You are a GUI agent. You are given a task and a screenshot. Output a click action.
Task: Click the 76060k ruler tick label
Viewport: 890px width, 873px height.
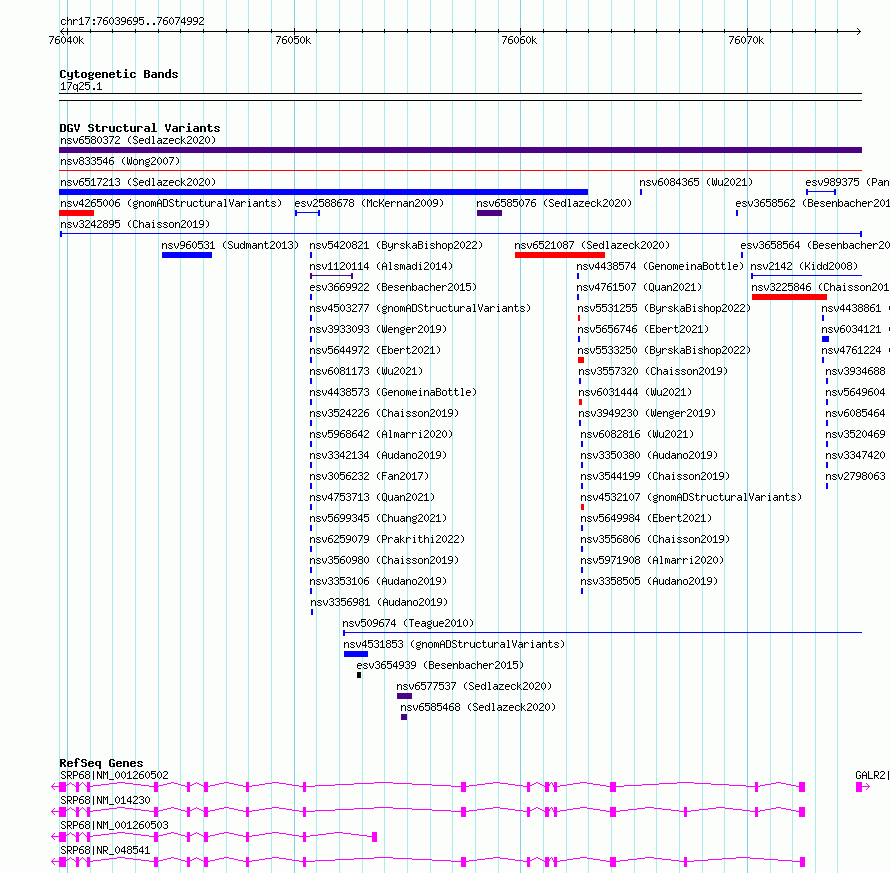coord(519,40)
